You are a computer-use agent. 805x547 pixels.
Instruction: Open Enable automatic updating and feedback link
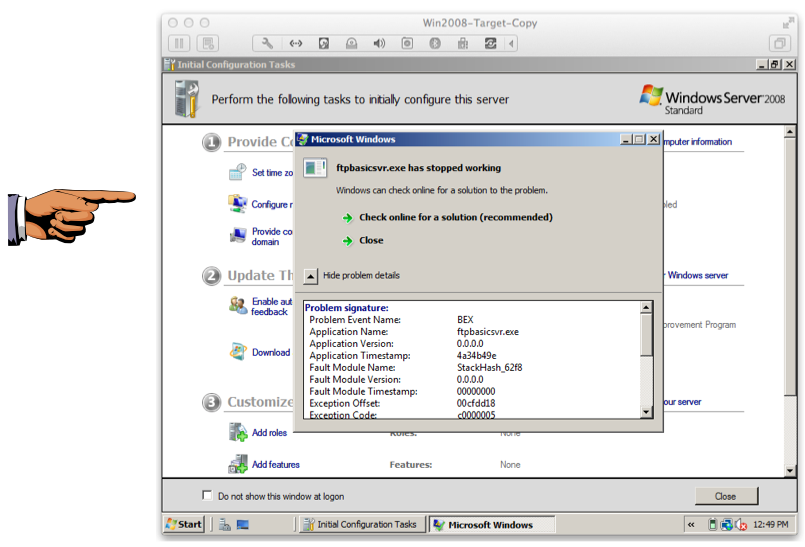point(272,307)
